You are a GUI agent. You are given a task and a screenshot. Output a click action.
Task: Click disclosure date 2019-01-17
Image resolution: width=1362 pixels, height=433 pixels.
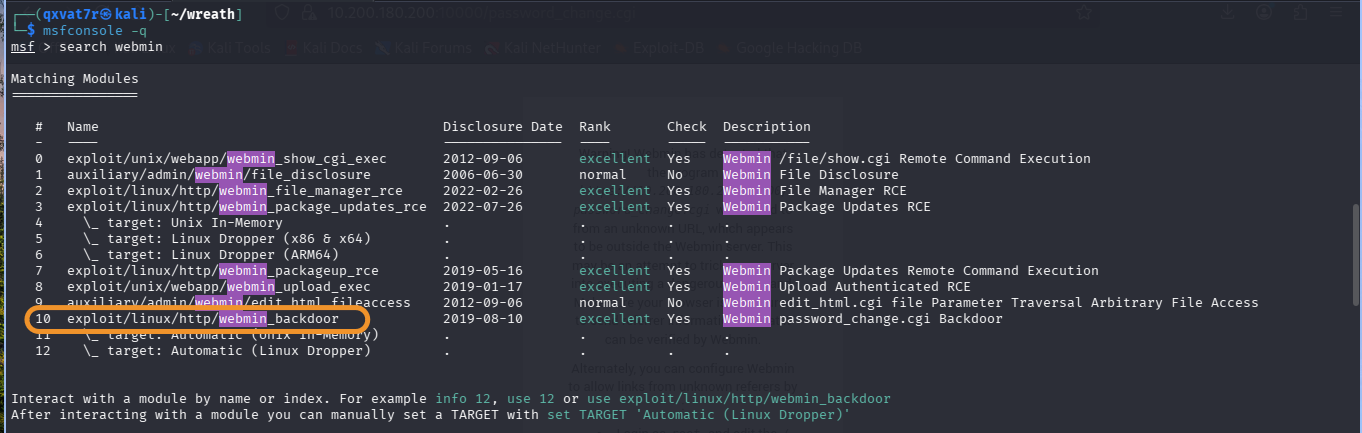pyautogui.click(x=483, y=287)
